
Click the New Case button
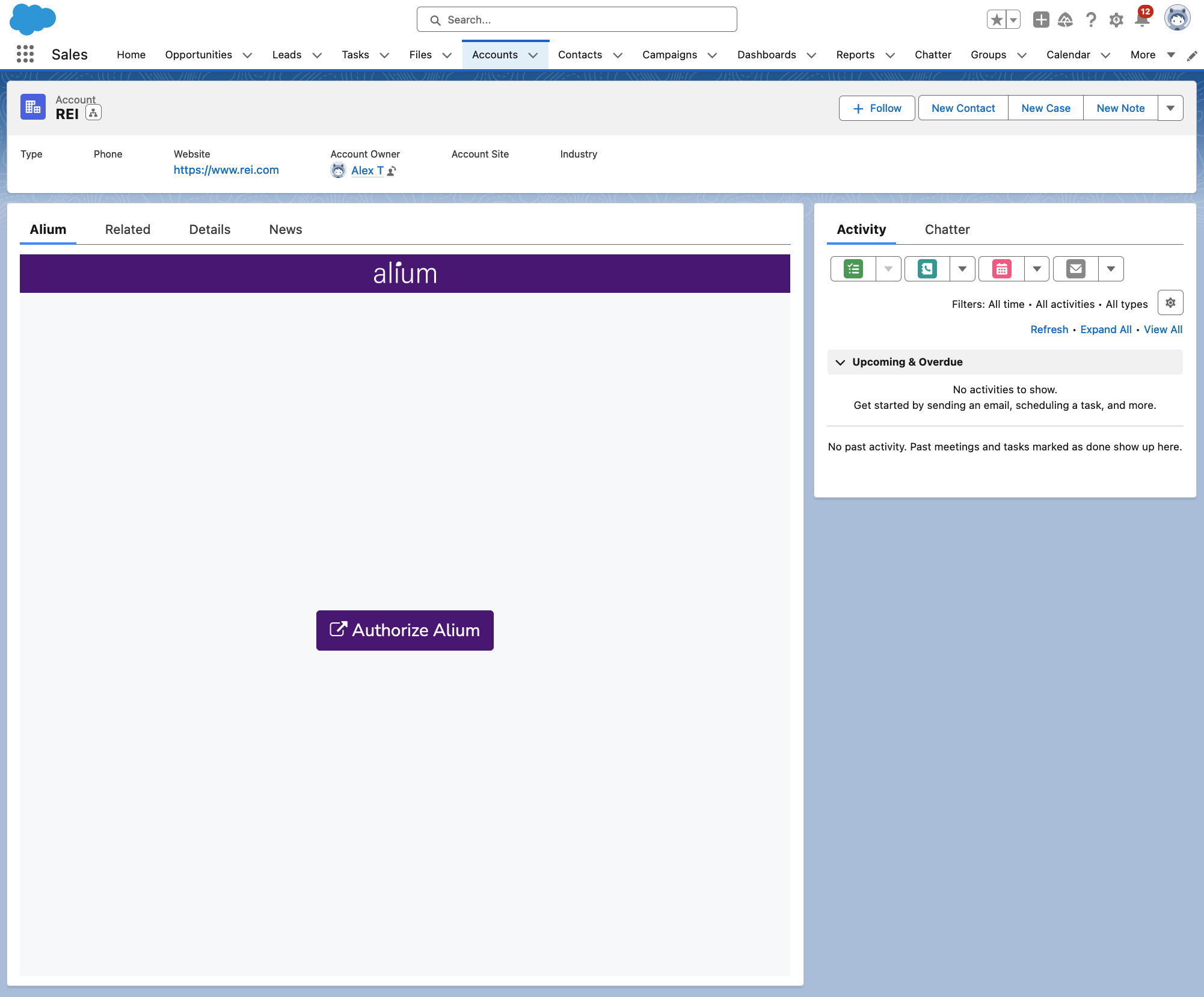1045,108
